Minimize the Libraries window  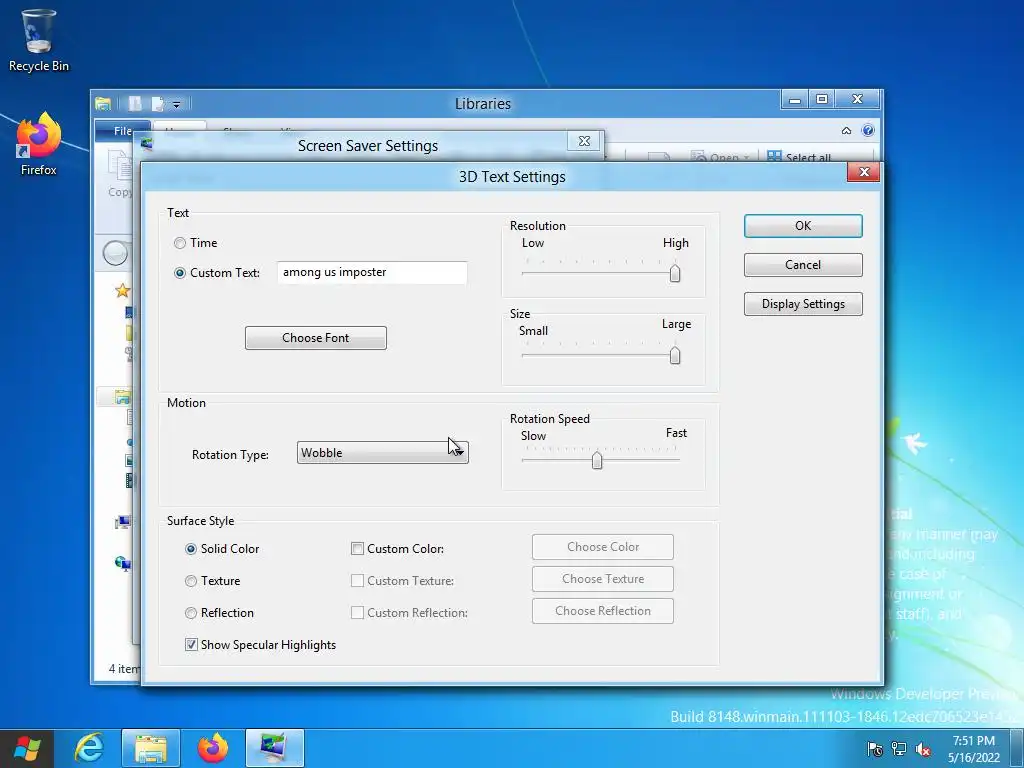point(795,99)
